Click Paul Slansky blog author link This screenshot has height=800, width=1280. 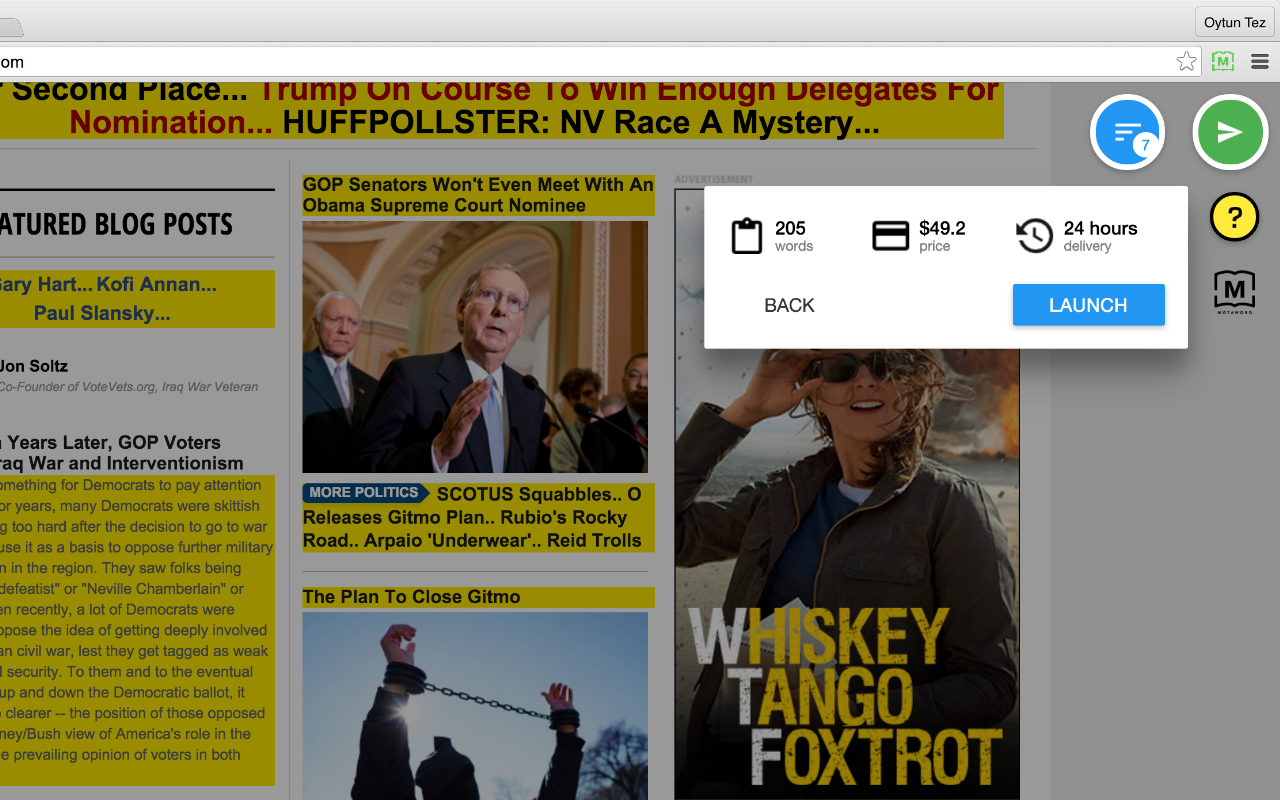pos(102,313)
